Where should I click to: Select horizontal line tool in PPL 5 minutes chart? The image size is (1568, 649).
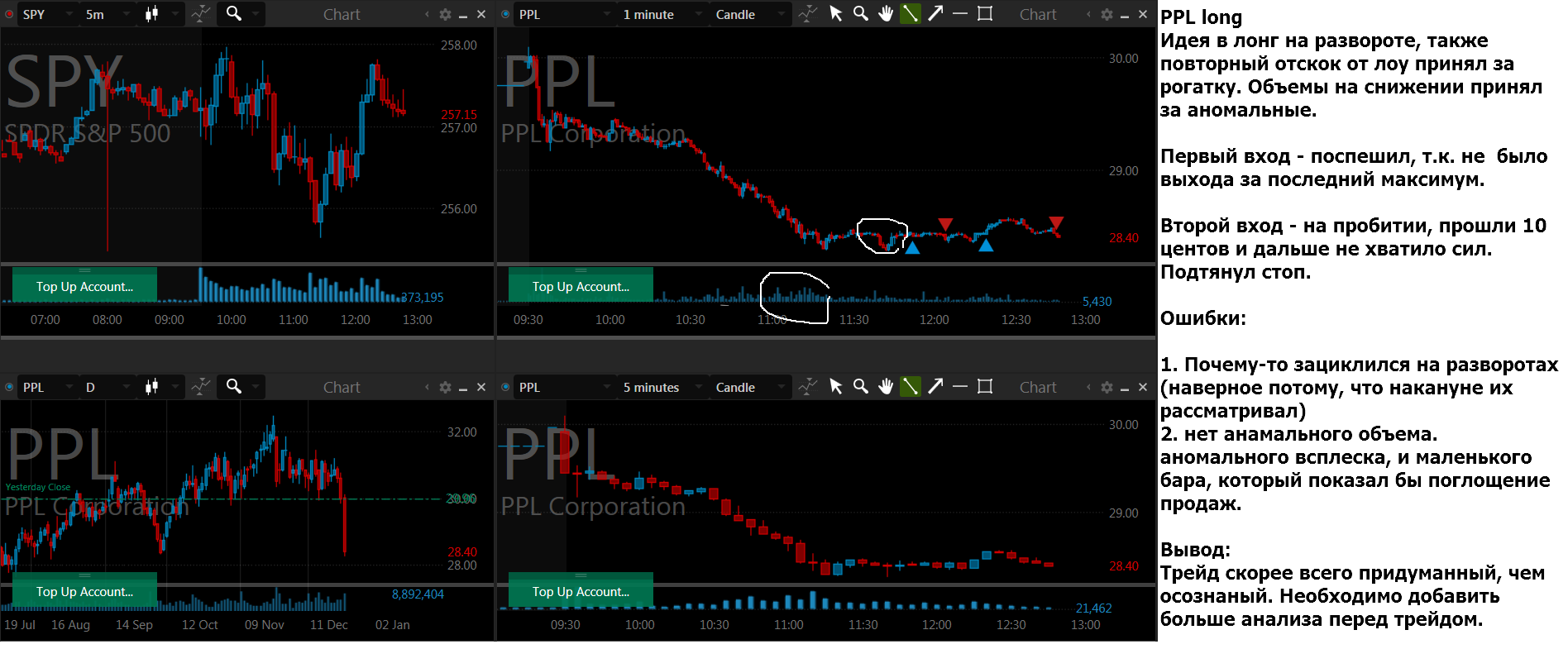[x=960, y=386]
